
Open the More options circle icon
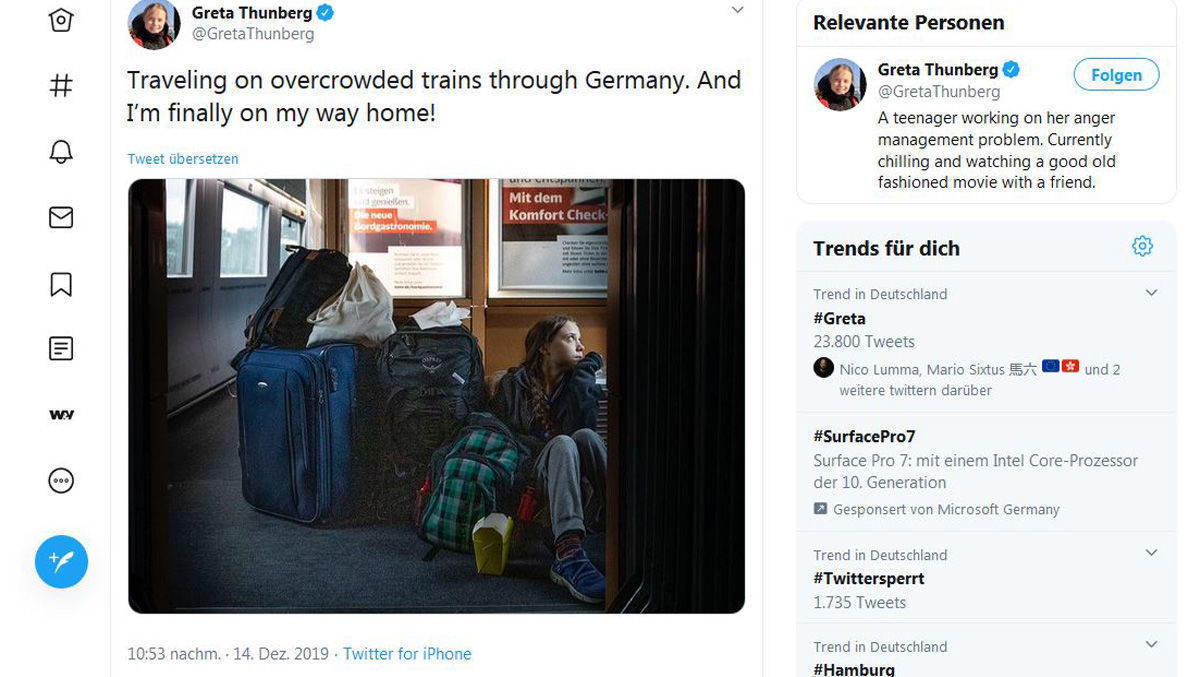[x=61, y=481]
